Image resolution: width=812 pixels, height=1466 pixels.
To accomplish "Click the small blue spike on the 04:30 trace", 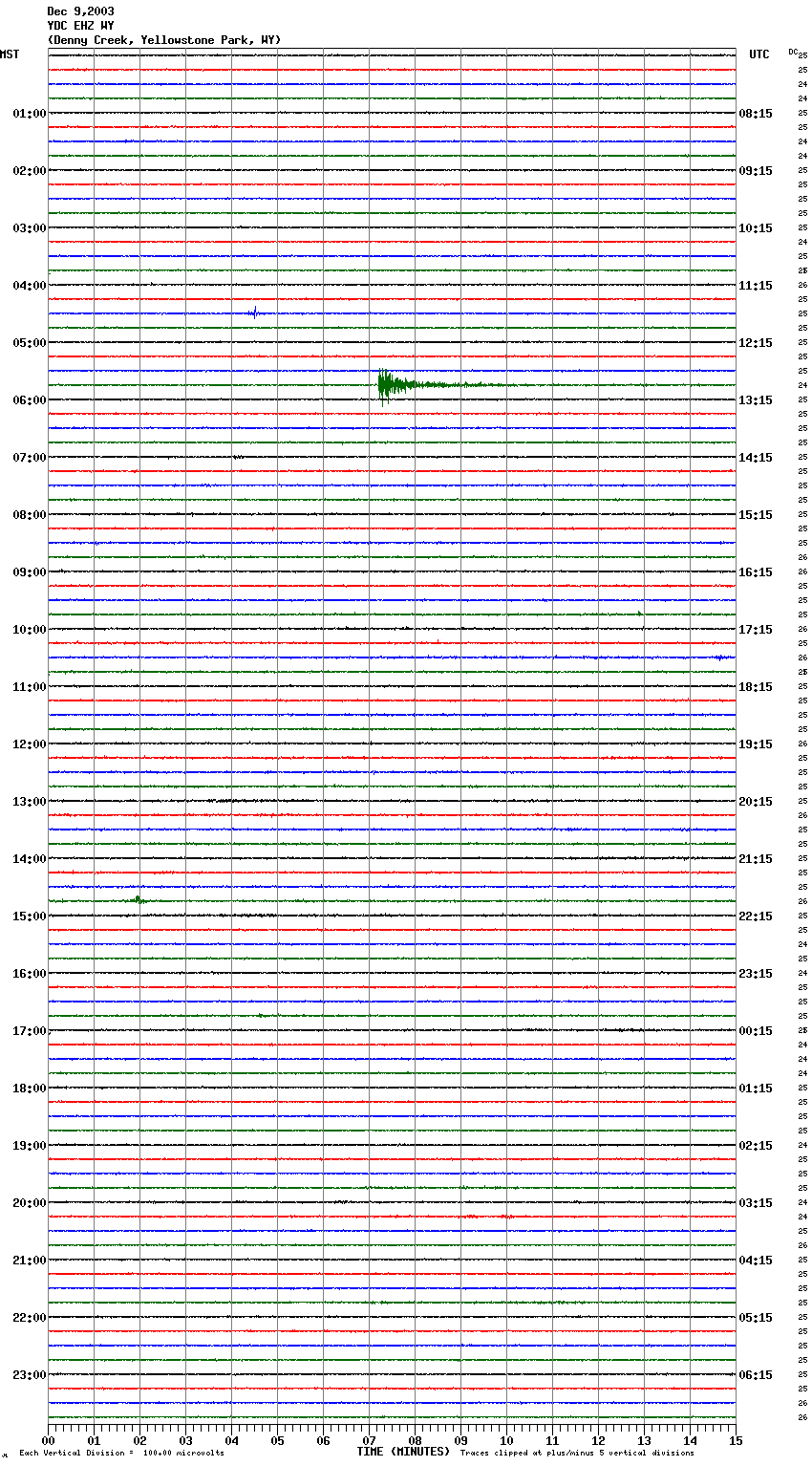I will (255, 313).
